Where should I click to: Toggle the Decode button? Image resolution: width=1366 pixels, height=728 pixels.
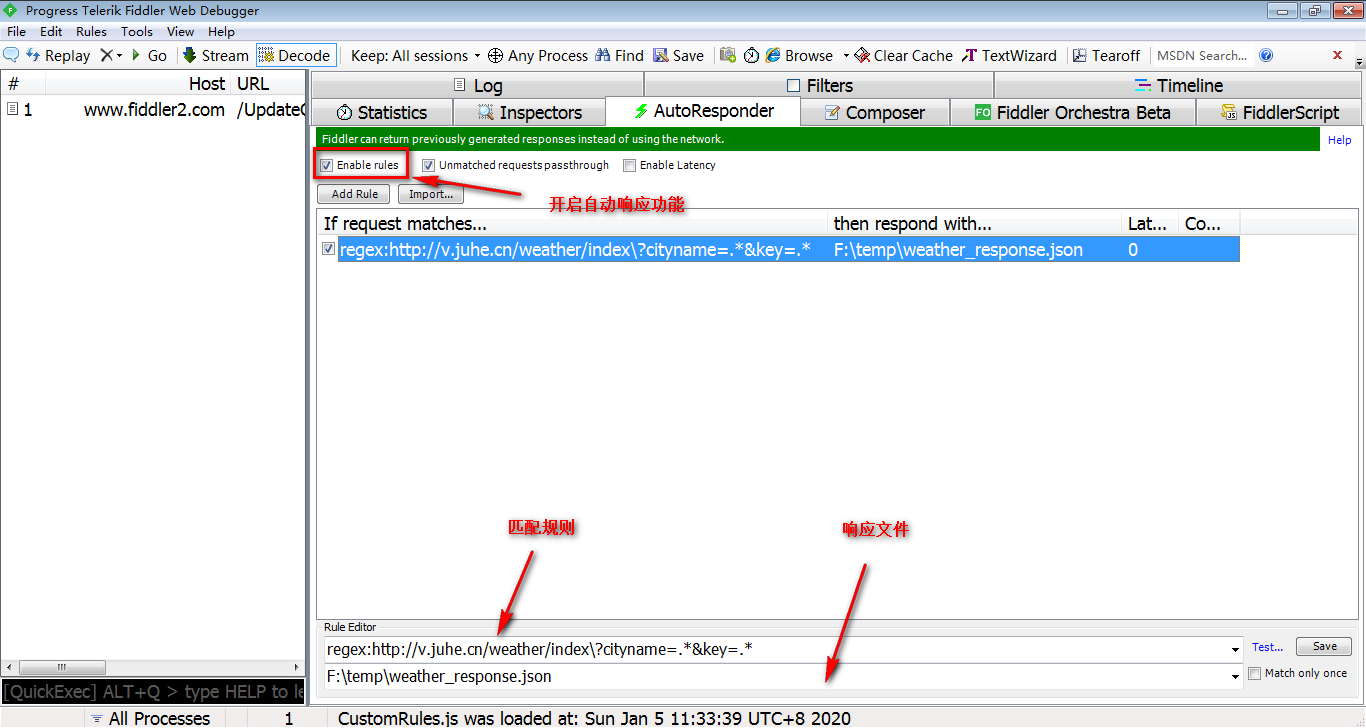[295, 55]
